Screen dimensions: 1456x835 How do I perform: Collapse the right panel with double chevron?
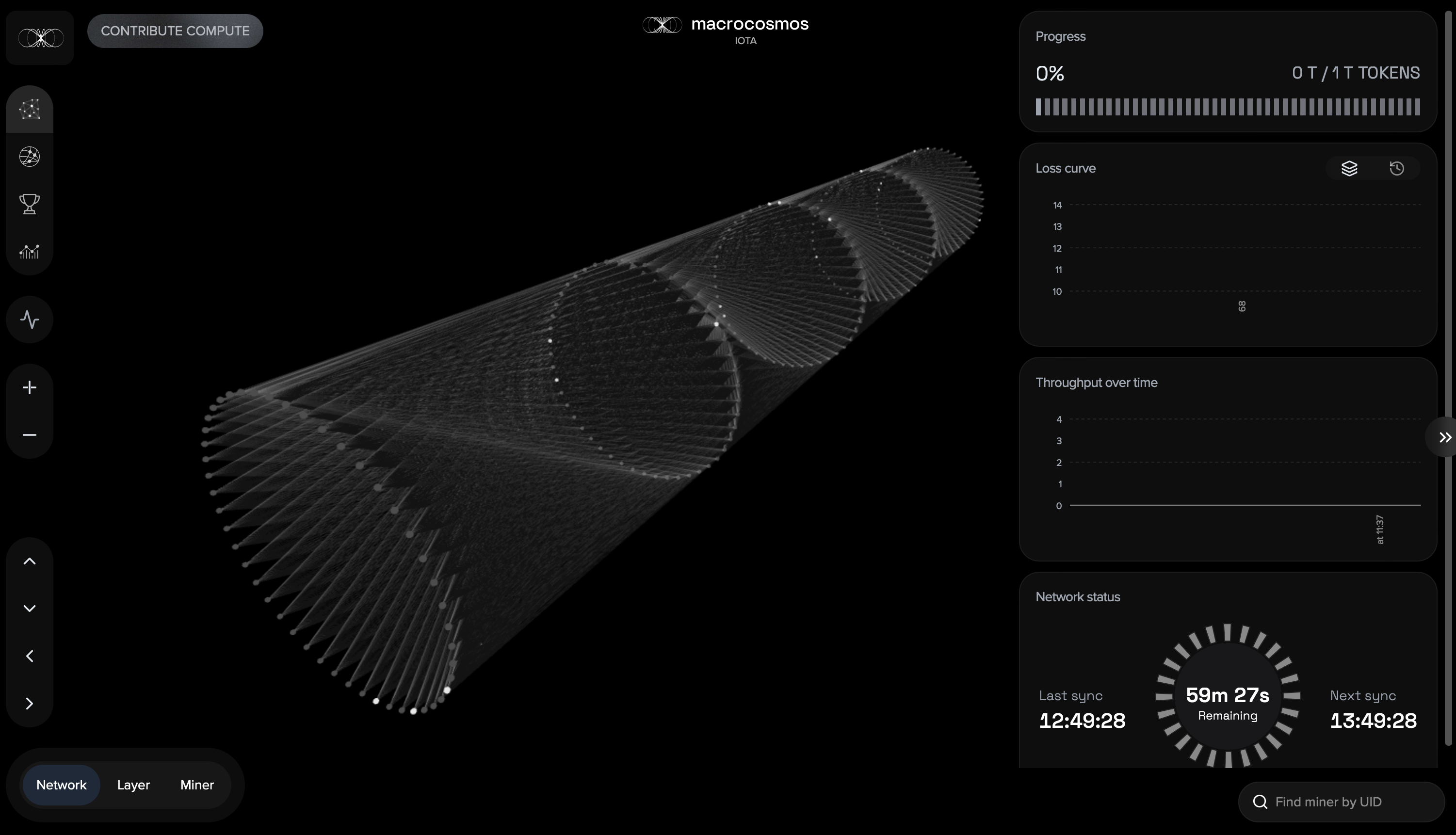click(1444, 437)
